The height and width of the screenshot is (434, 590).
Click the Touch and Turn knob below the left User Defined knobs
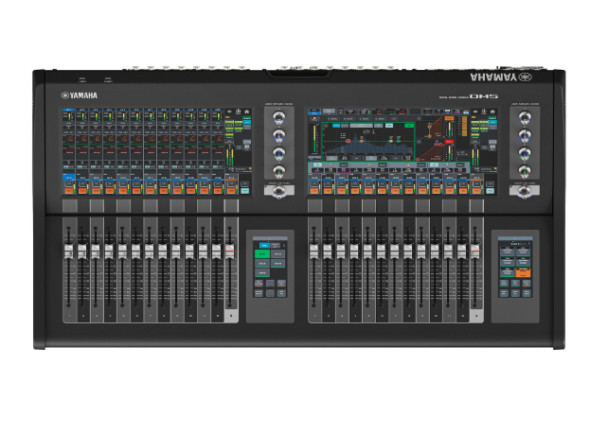279,192
